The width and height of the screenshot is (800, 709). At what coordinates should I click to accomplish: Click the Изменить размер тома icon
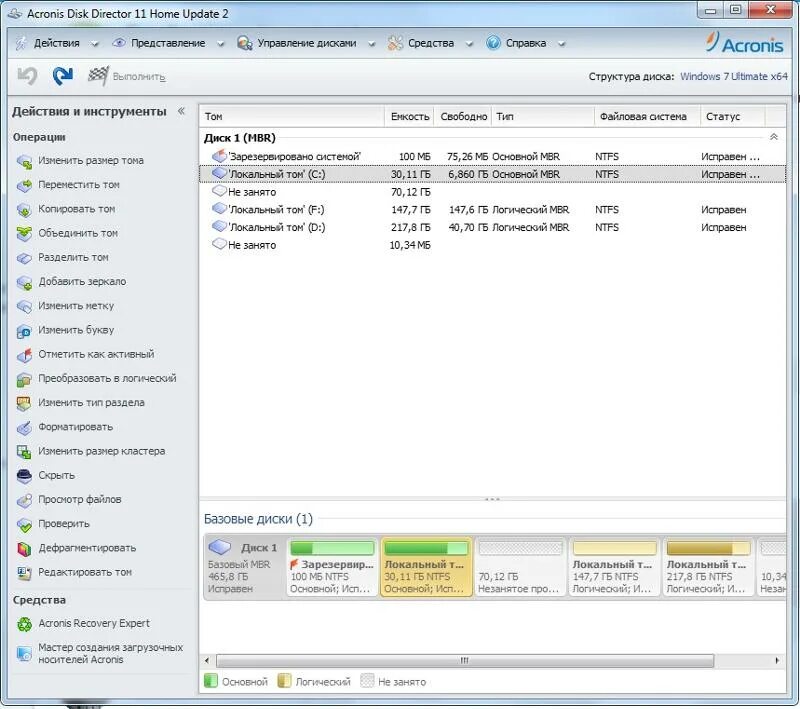[24, 161]
